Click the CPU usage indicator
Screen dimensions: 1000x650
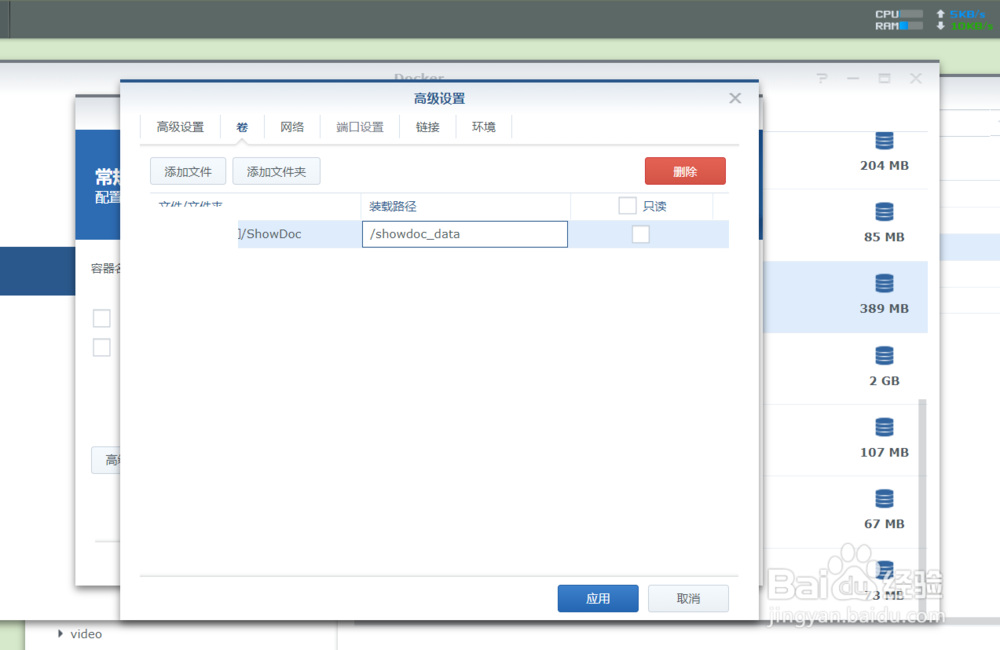click(x=899, y=14)
